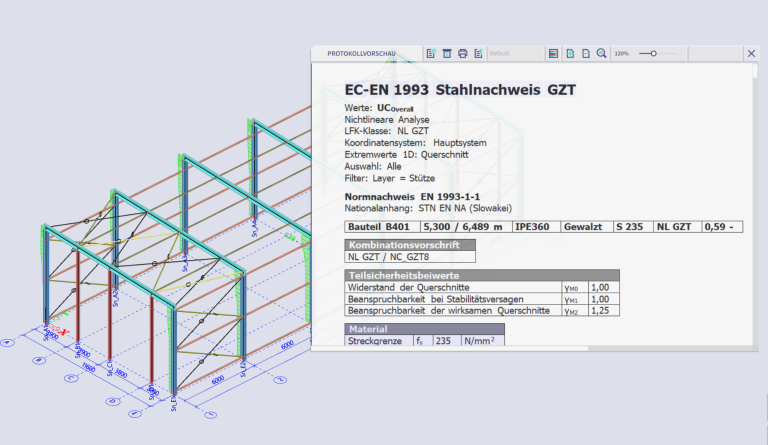The width and height of the screenshot is (768, 445).
Task: Click the 120% zoom percentage value
Action: pyautogui.click(x=621, y=53)
